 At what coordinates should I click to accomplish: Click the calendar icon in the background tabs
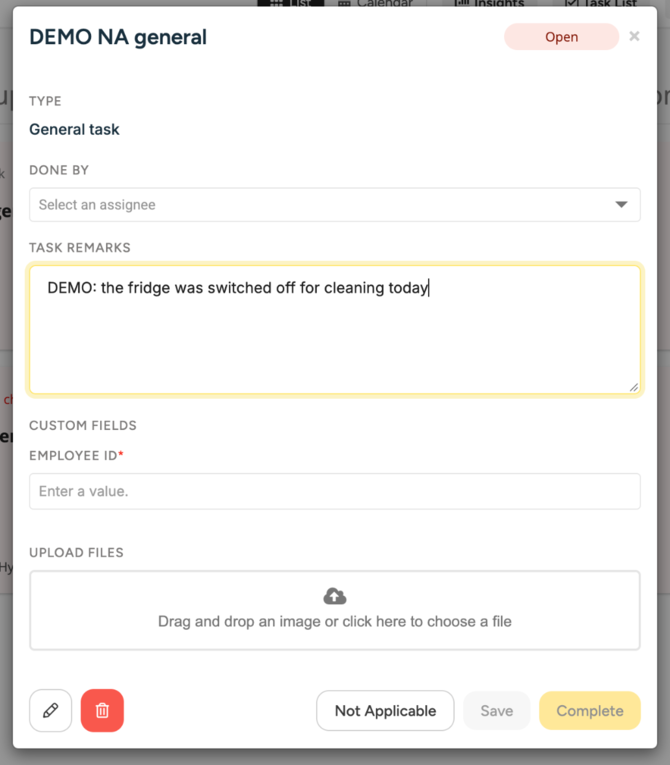(x=344, y=3)
